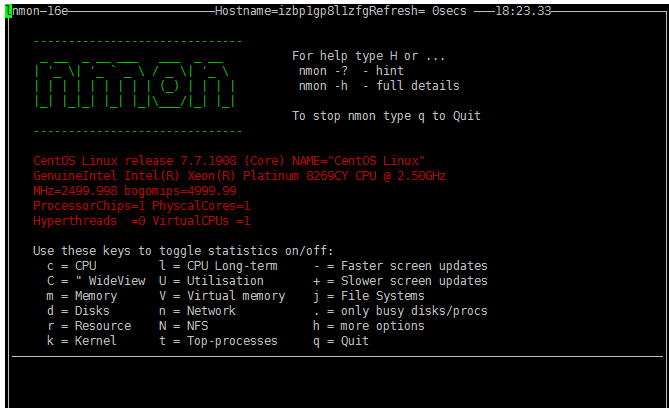The height and width of the screenshot is (408, 669).
Task: Click the 'Refresh= 0secs' header value
Action: pyautogui.click(x=418, y=11)
